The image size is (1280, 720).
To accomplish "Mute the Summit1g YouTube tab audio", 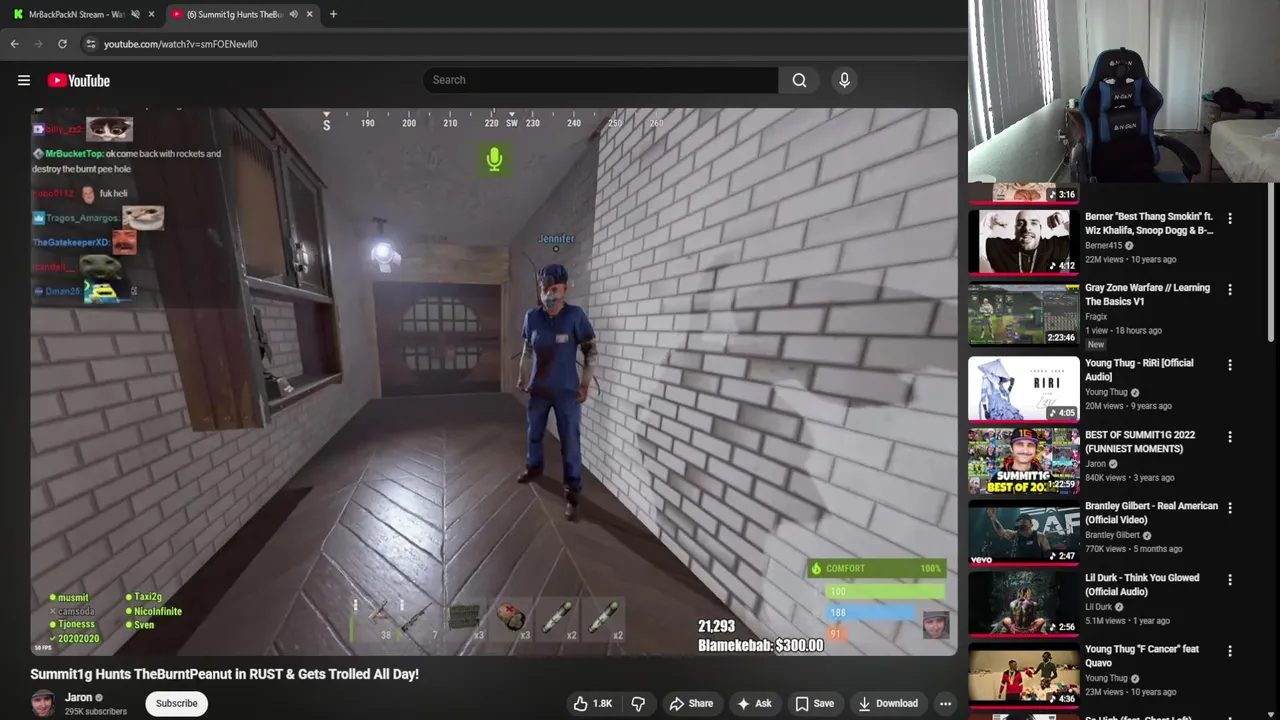I will [293, 14].
